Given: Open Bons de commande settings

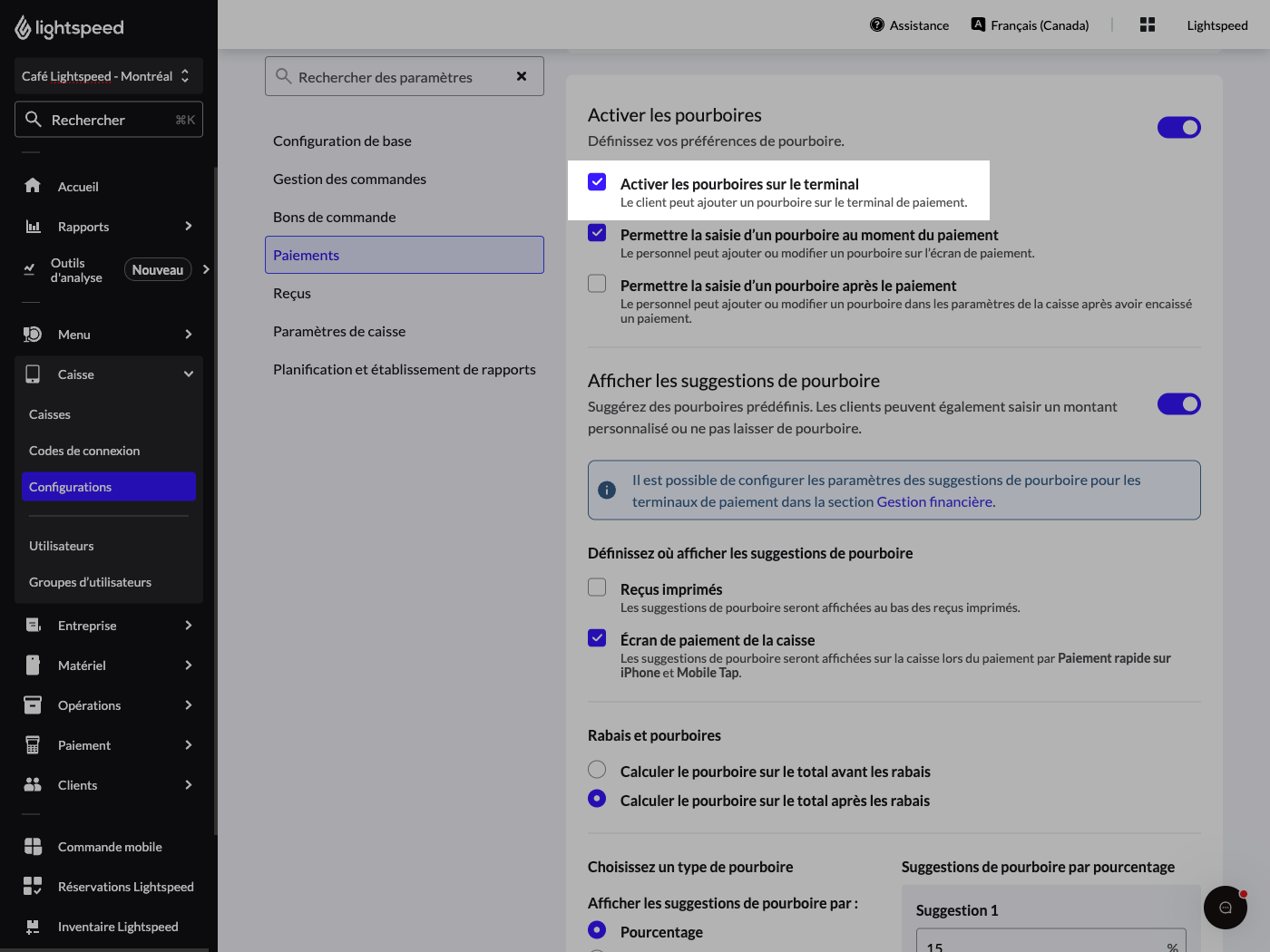Looking at the screenshot, I should (x=405, y=217).
